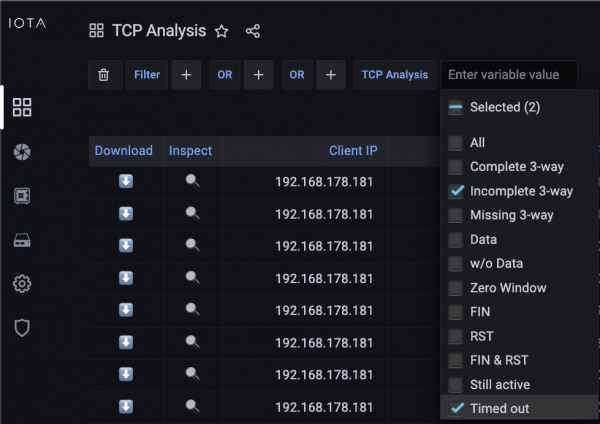Click the magnifier inspect icon in first row
This screenshot has width=600, height=424.
tap(192, 181)
